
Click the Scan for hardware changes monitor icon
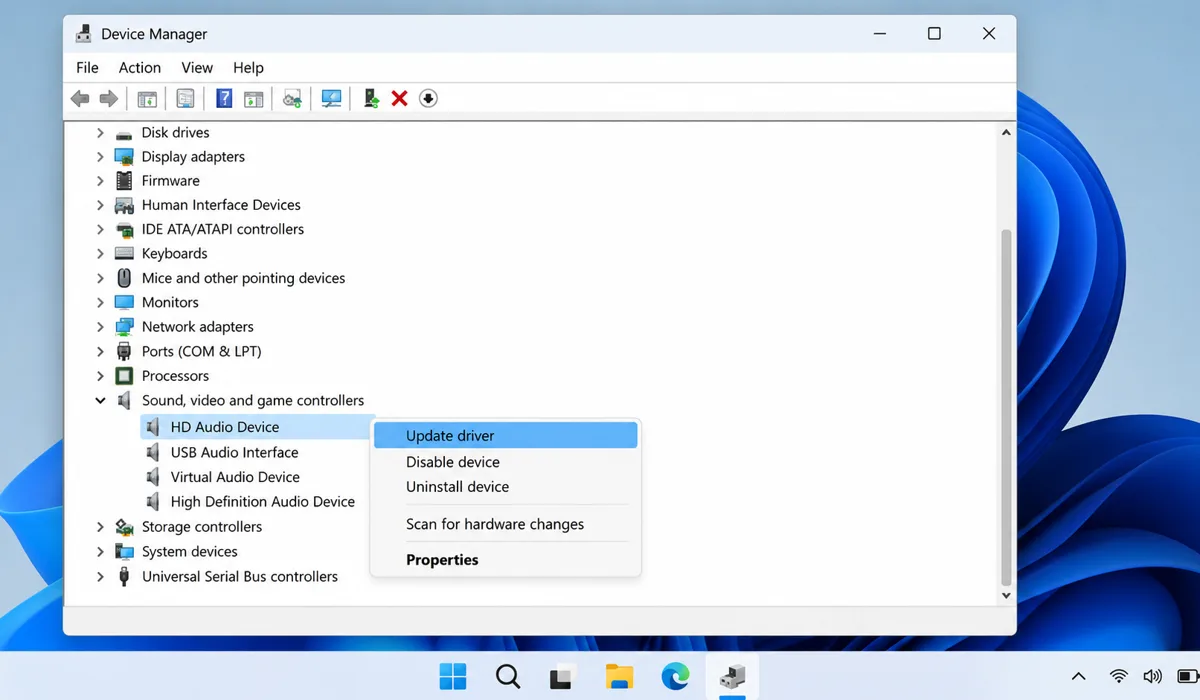(x=331, y=98)
